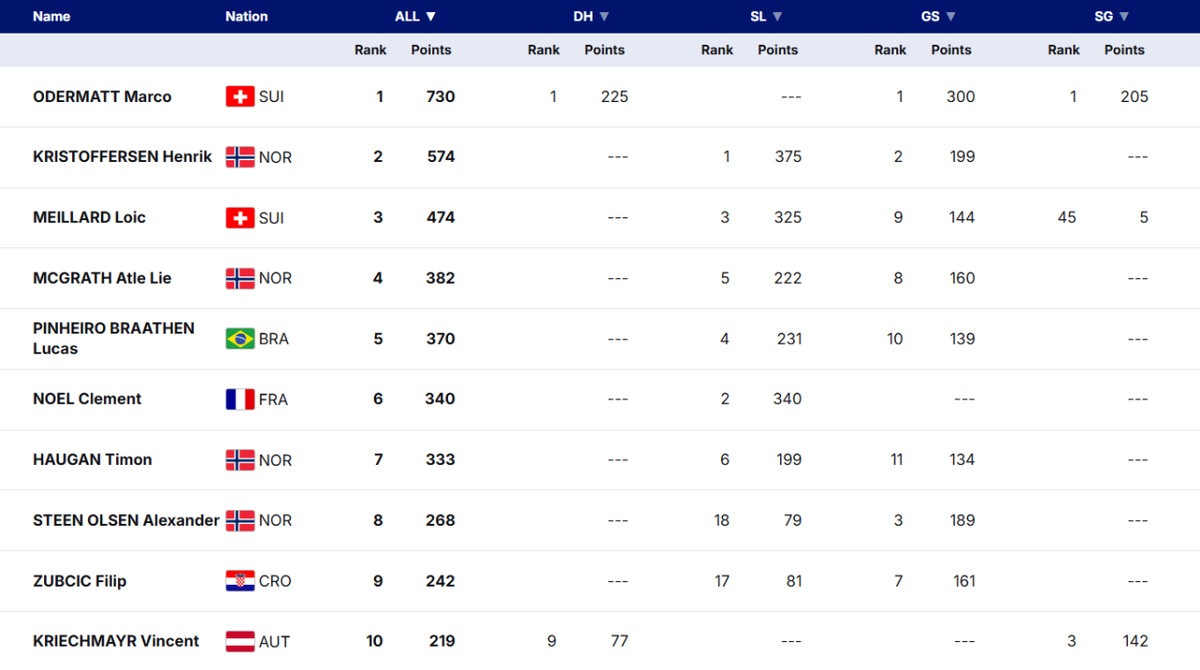
Task: Click Switzerland flag beside ODERMATT Marco
Action: pos(240,97)
